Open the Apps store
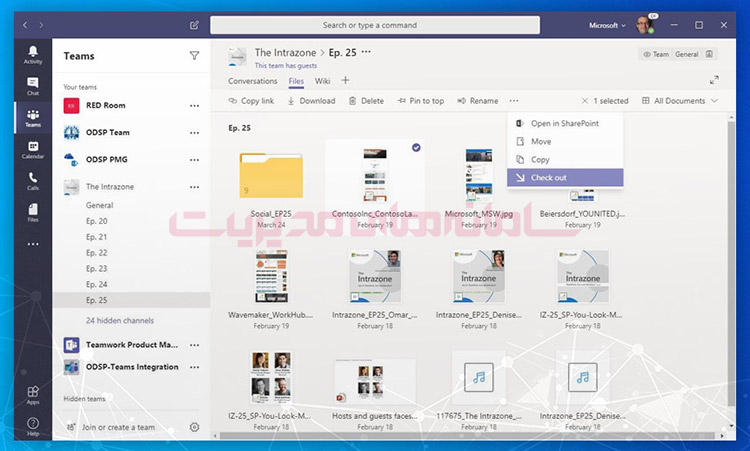750x451 pixels. tap(33, 395)
